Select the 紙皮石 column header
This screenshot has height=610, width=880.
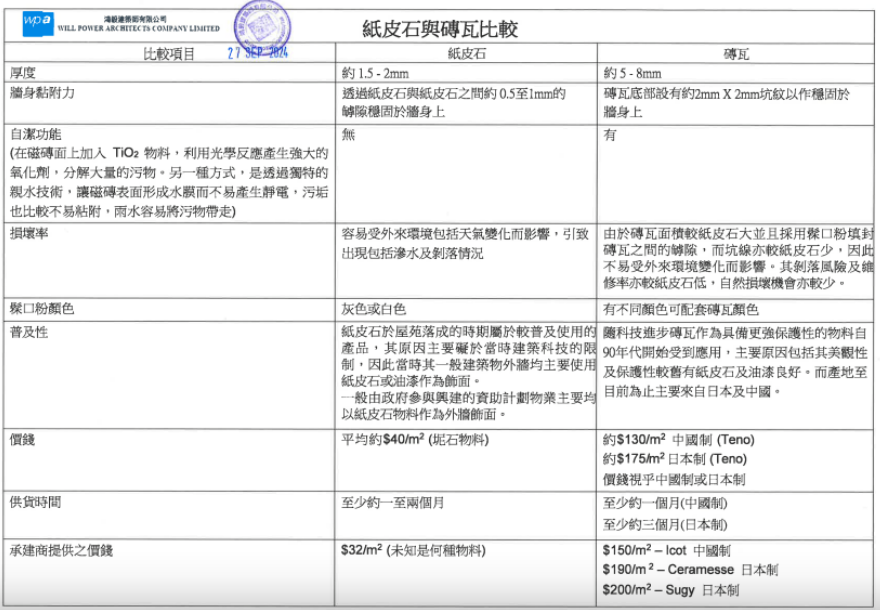(x=466, y=54)
